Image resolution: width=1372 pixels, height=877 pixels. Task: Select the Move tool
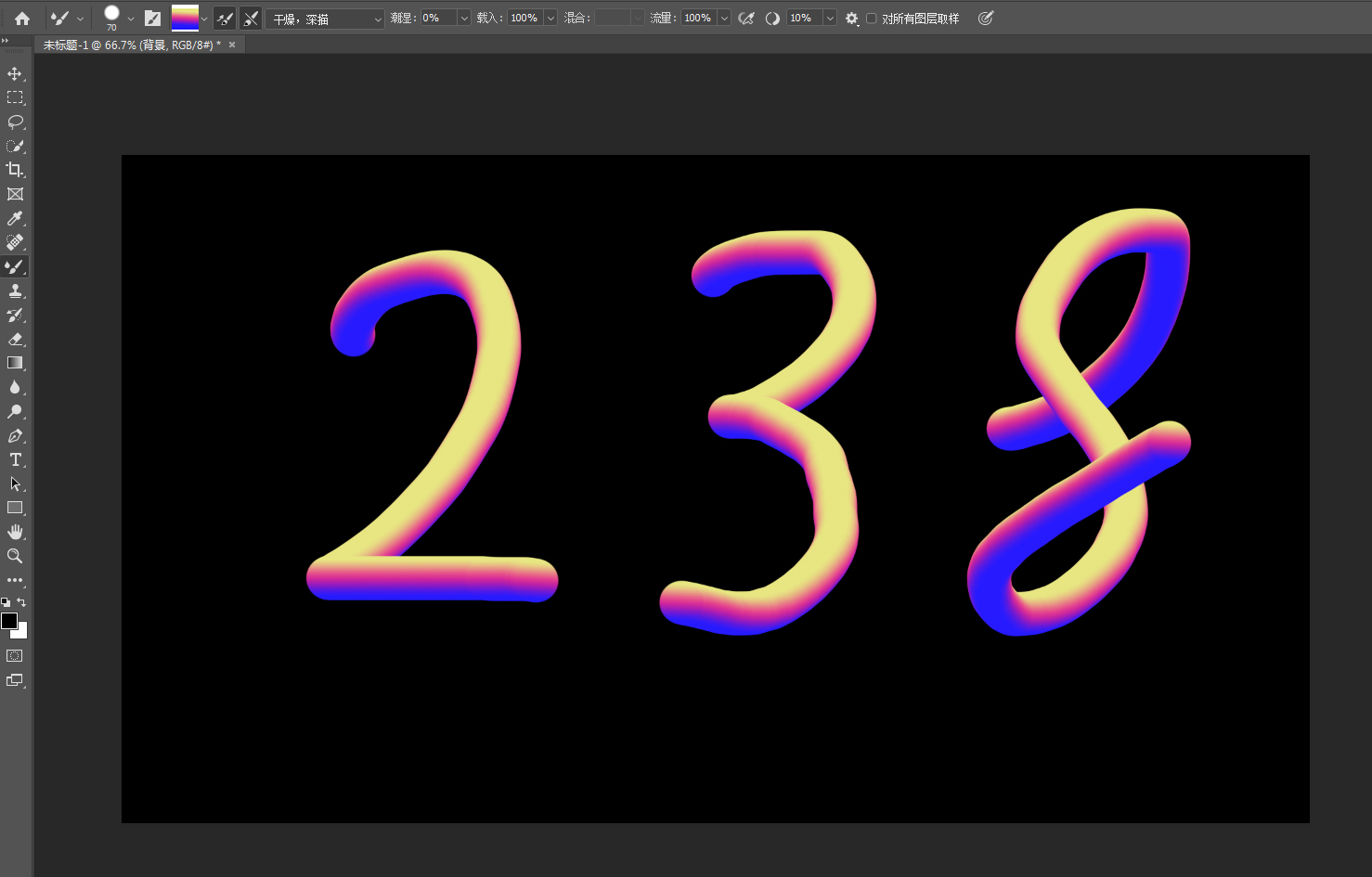pyautogui.click(x=15, y=73)
